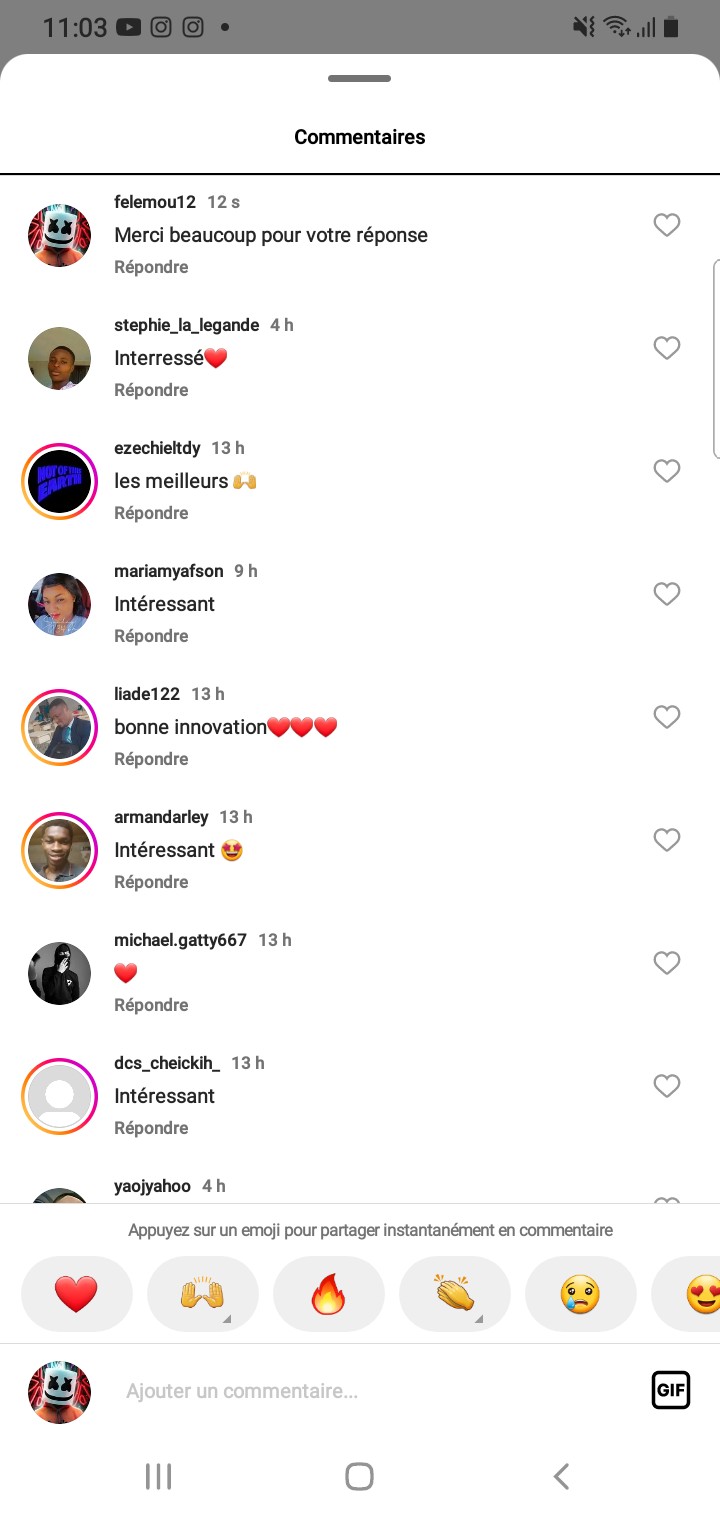Image resolution: width=720 pixels, height=1520 pixels.
Task: Like felemou12's comment
Action: (666, 225)
